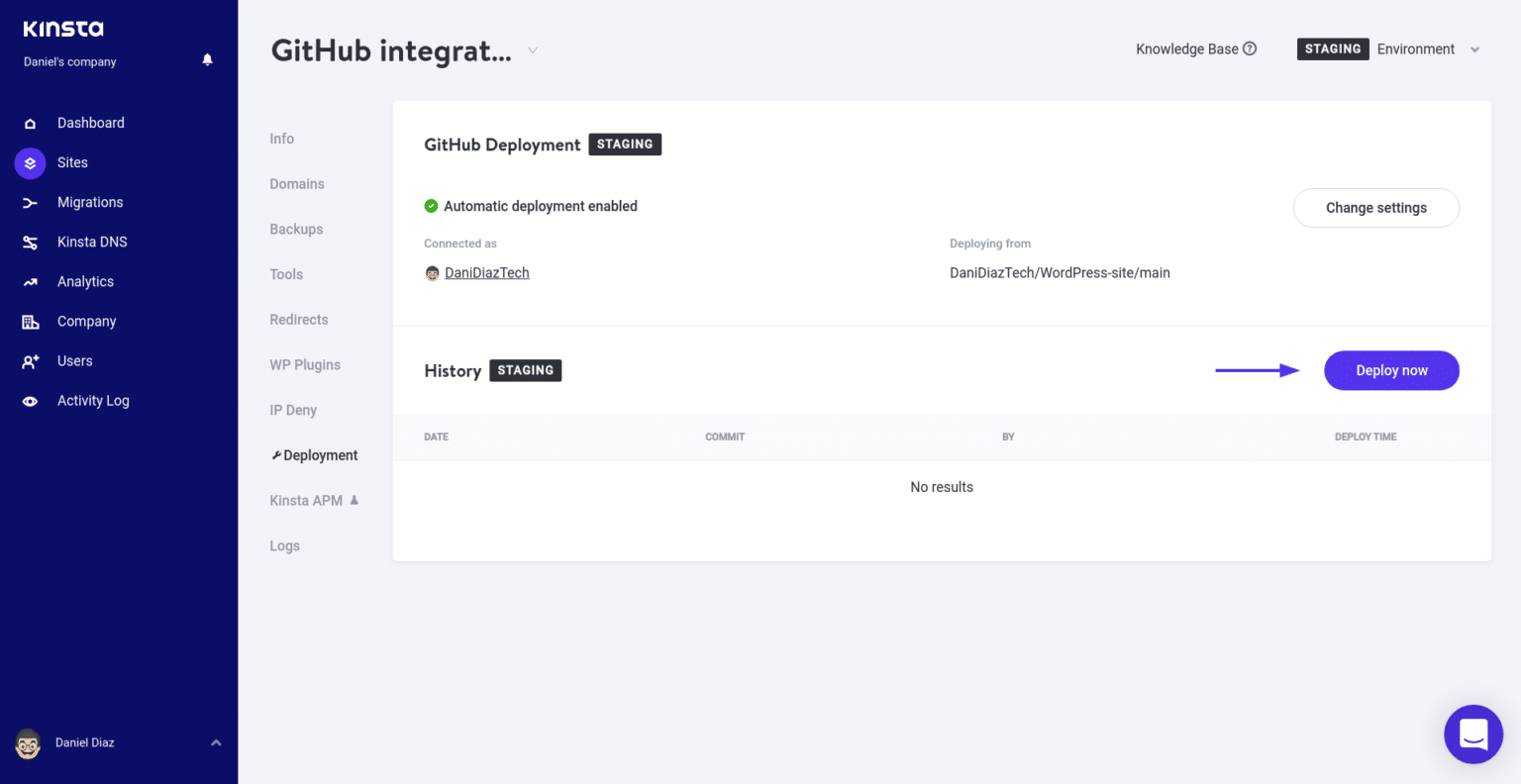Open the Users management section
The width and height of the screenshot is (1521, 784).
pyautogui.click(x=73, y=360)
